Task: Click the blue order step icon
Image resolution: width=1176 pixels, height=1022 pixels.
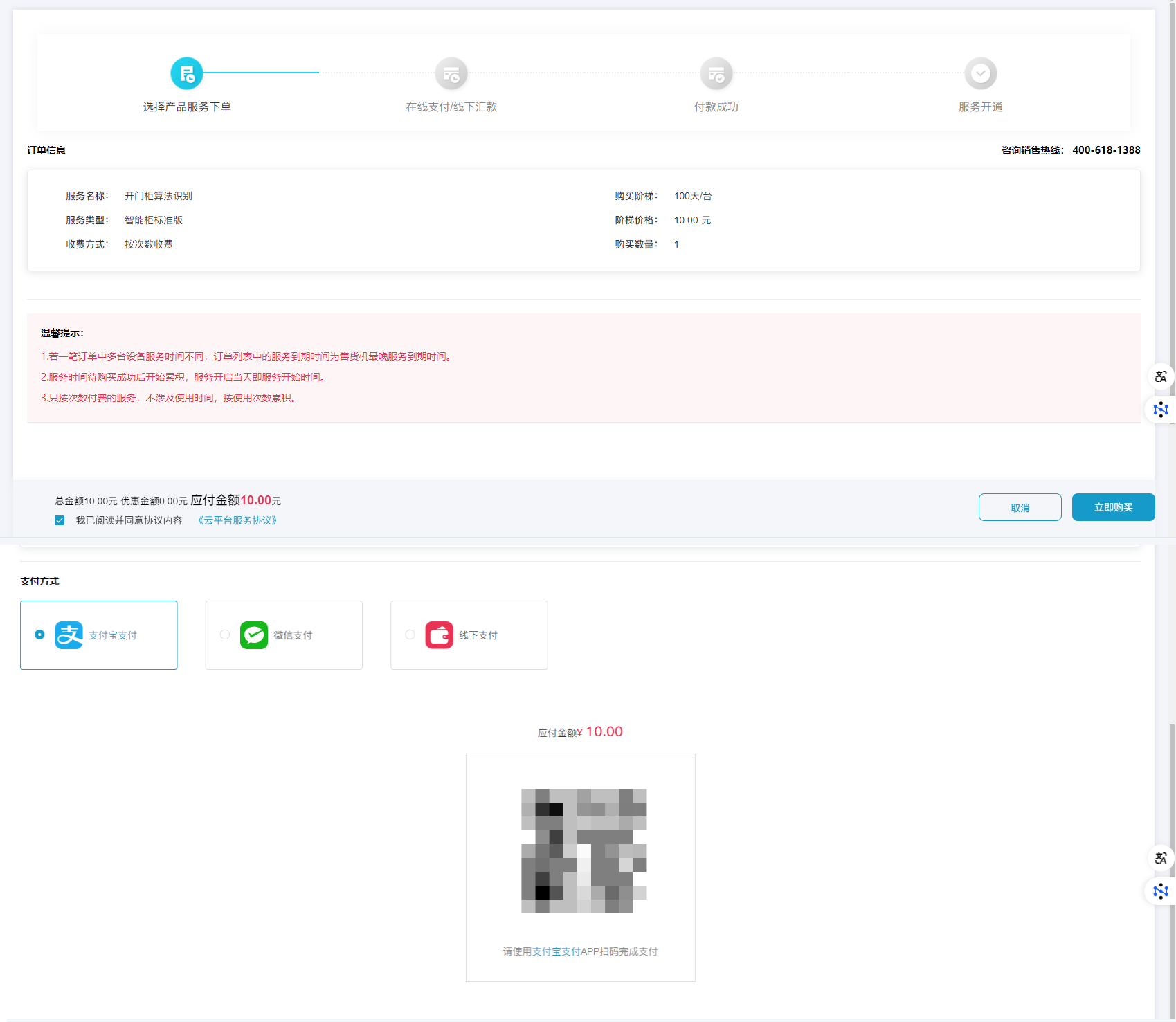Action: [187, 73]
